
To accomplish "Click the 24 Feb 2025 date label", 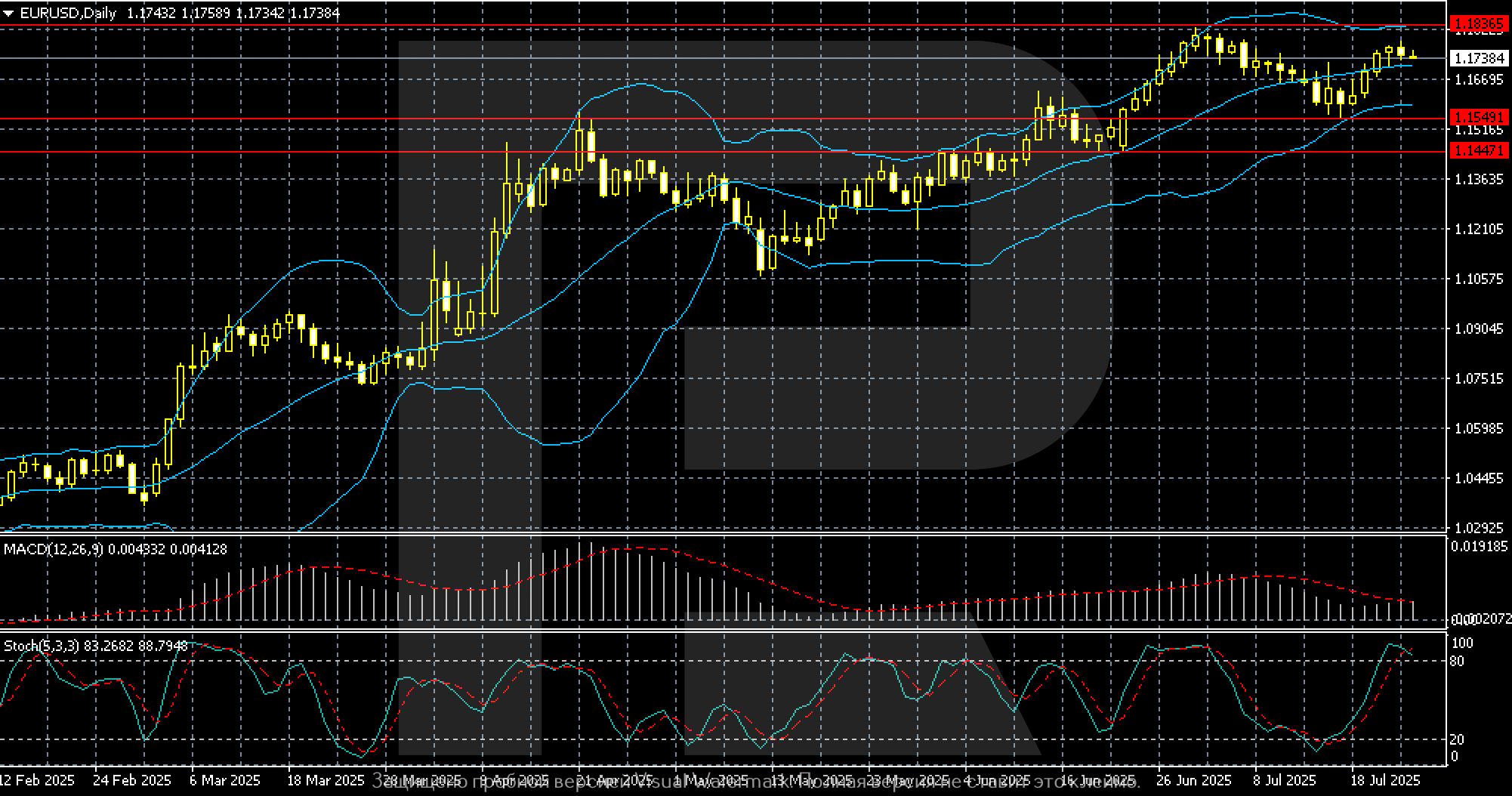I will (x=132, y=780).
